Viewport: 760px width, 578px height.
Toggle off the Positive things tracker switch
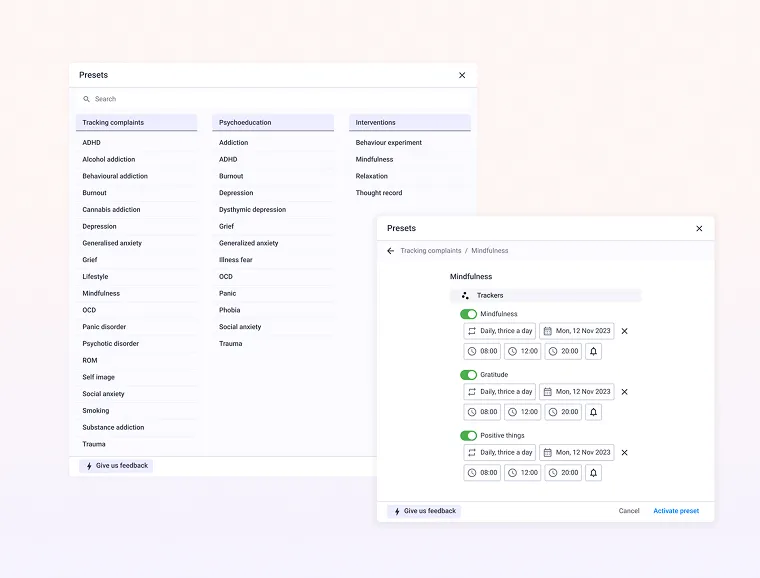pyautogui.click(x=468, y=436)
